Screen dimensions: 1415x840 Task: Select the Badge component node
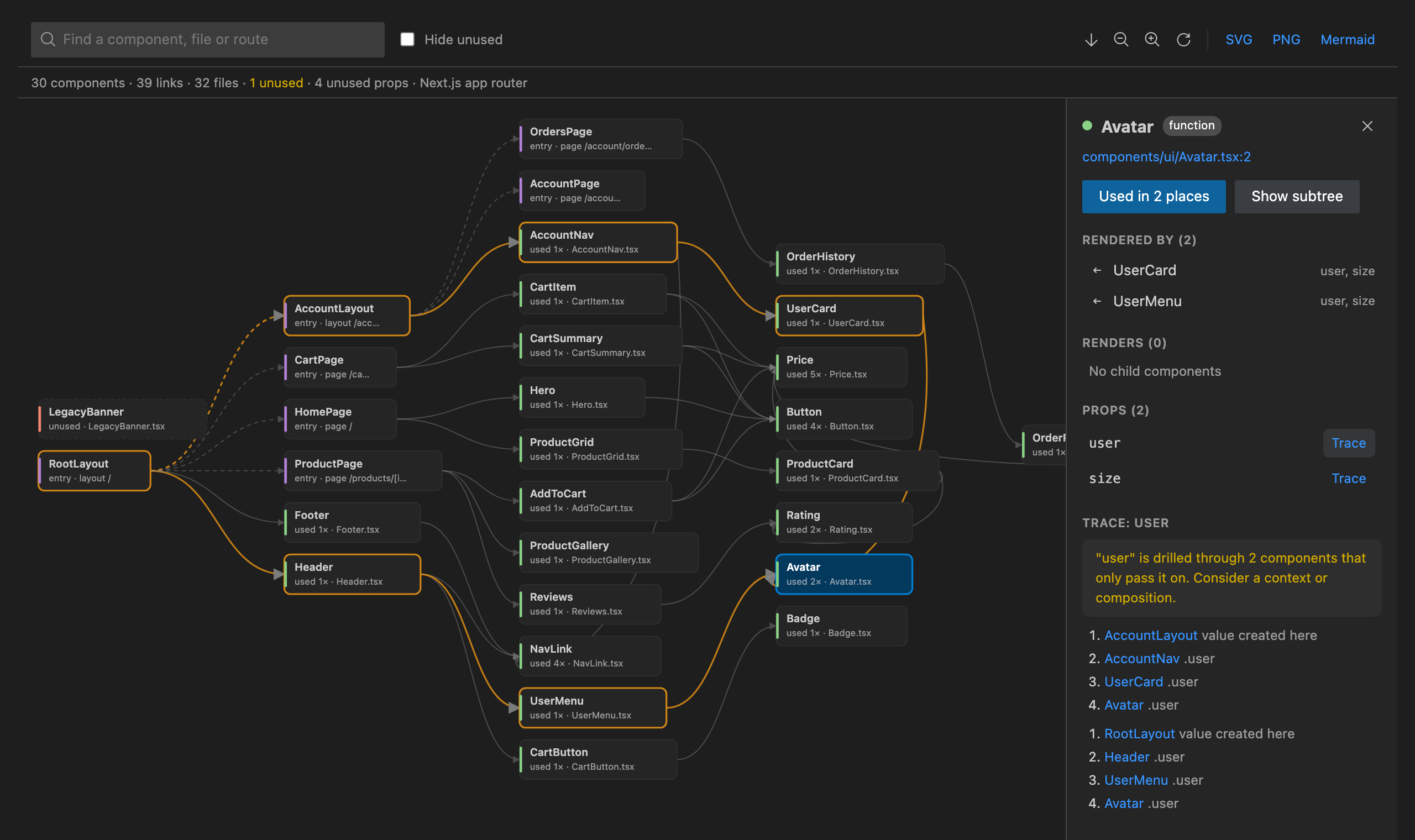click(x=841, y=626)
